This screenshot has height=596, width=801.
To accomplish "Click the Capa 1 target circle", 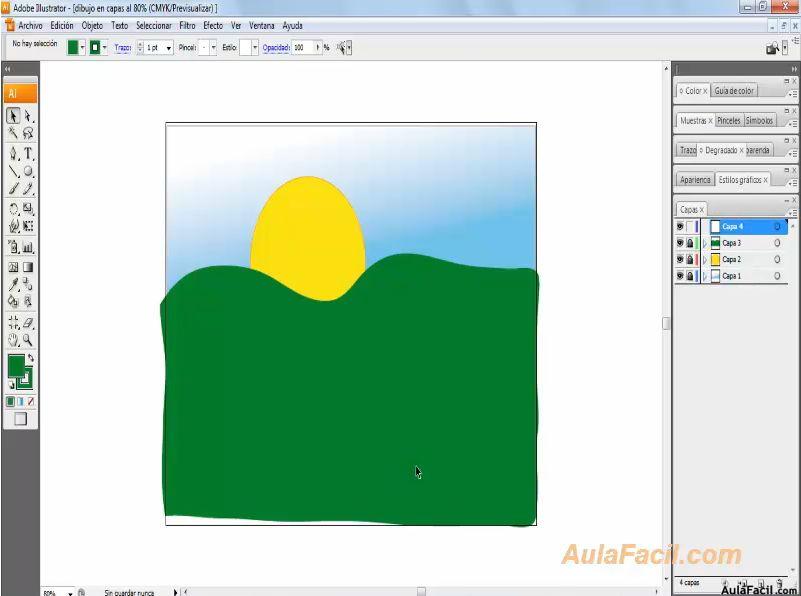I will pos(777,276).
